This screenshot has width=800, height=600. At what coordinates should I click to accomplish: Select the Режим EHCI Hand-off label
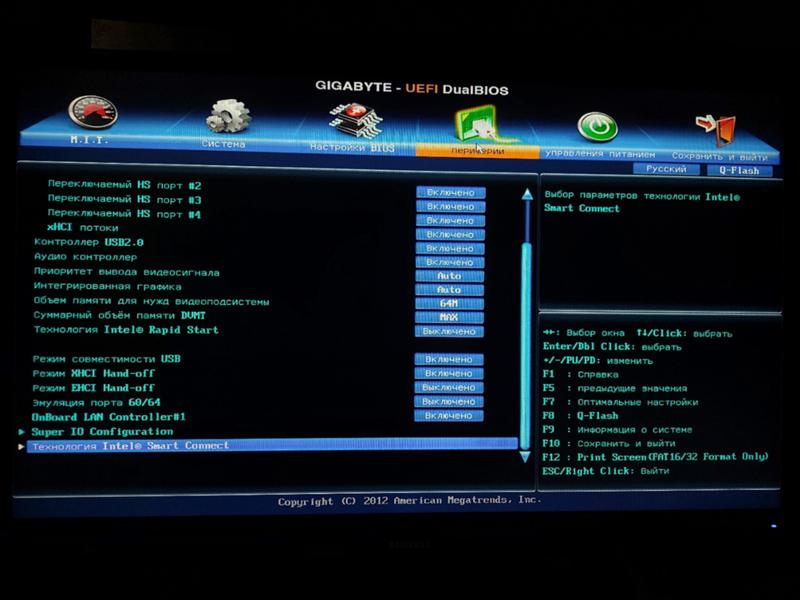tap(93, 388)
